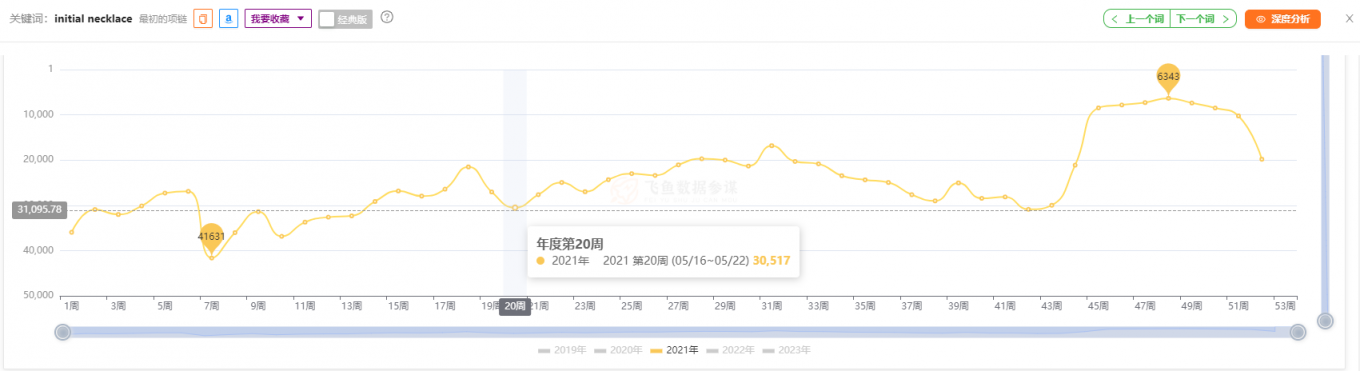The image size is (1360, 371).
Task: Click the orange copy keyword icon
Action: tap(203, 19)
